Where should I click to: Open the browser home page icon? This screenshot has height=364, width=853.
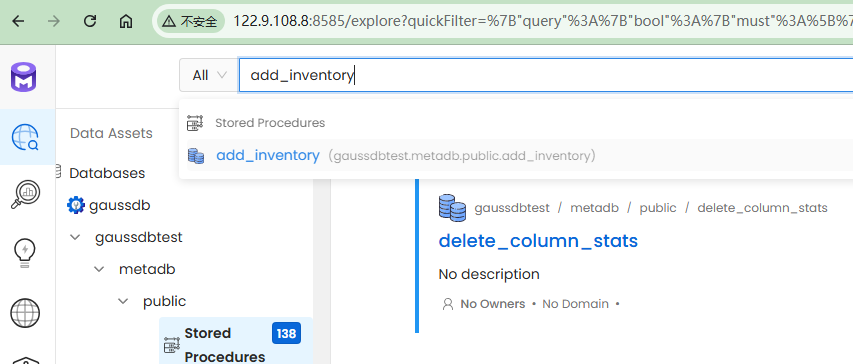coord(126,21)
